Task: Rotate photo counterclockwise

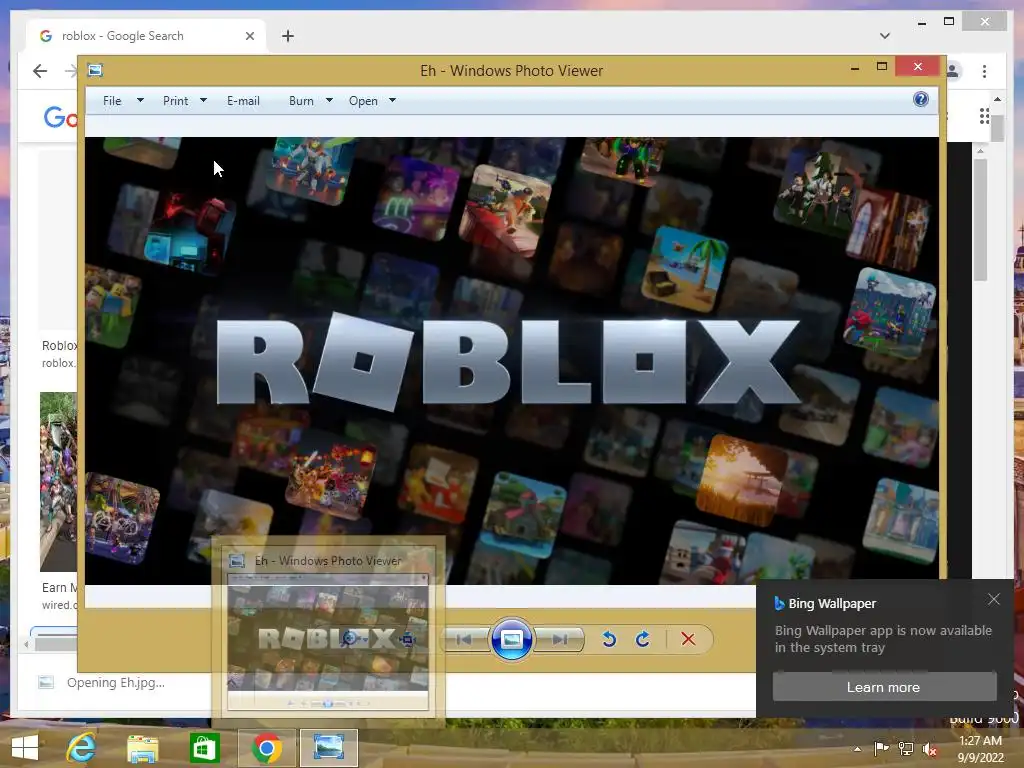Action: point(609,639)
